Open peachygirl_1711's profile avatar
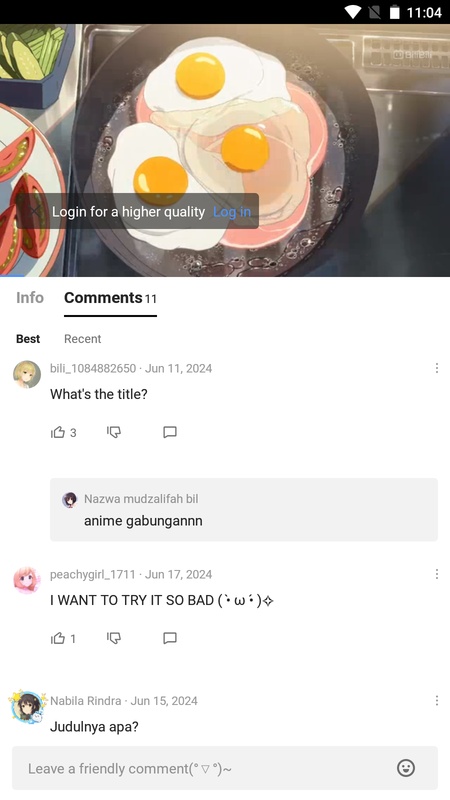The width and height of the screenshot is (450, 800). pos(27,580)
